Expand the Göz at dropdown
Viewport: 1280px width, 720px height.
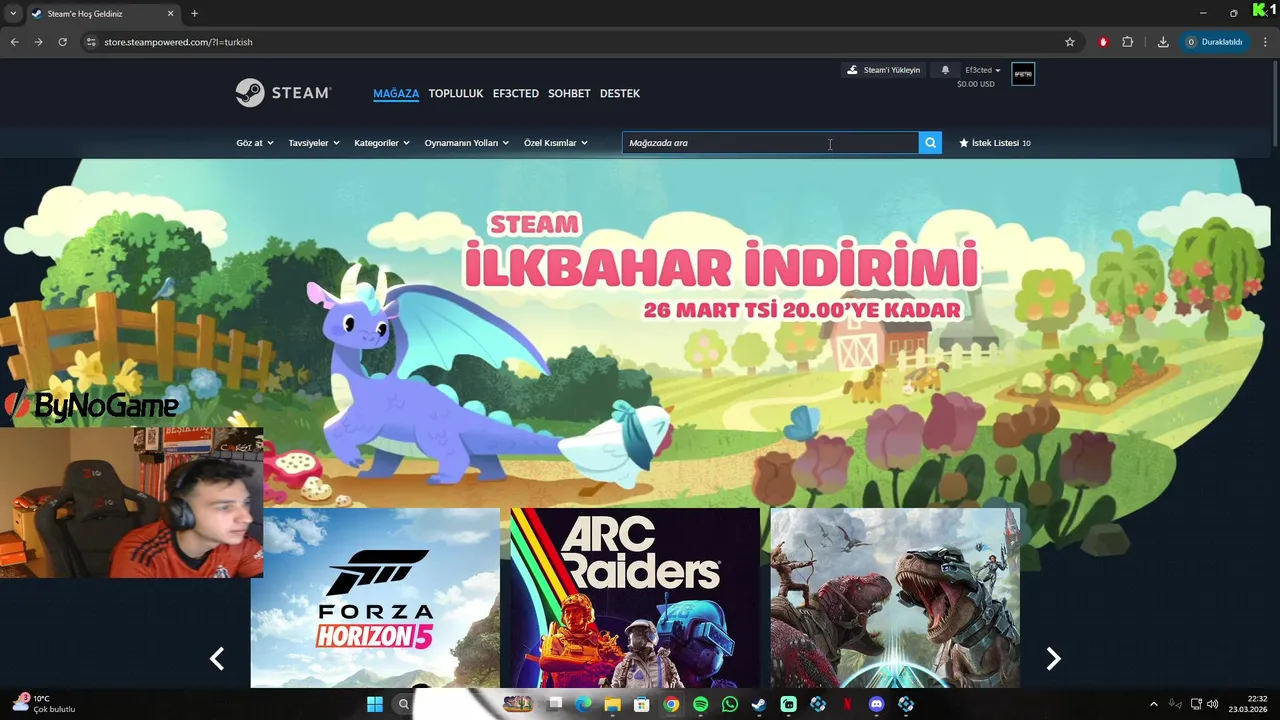tap(255, 143)
